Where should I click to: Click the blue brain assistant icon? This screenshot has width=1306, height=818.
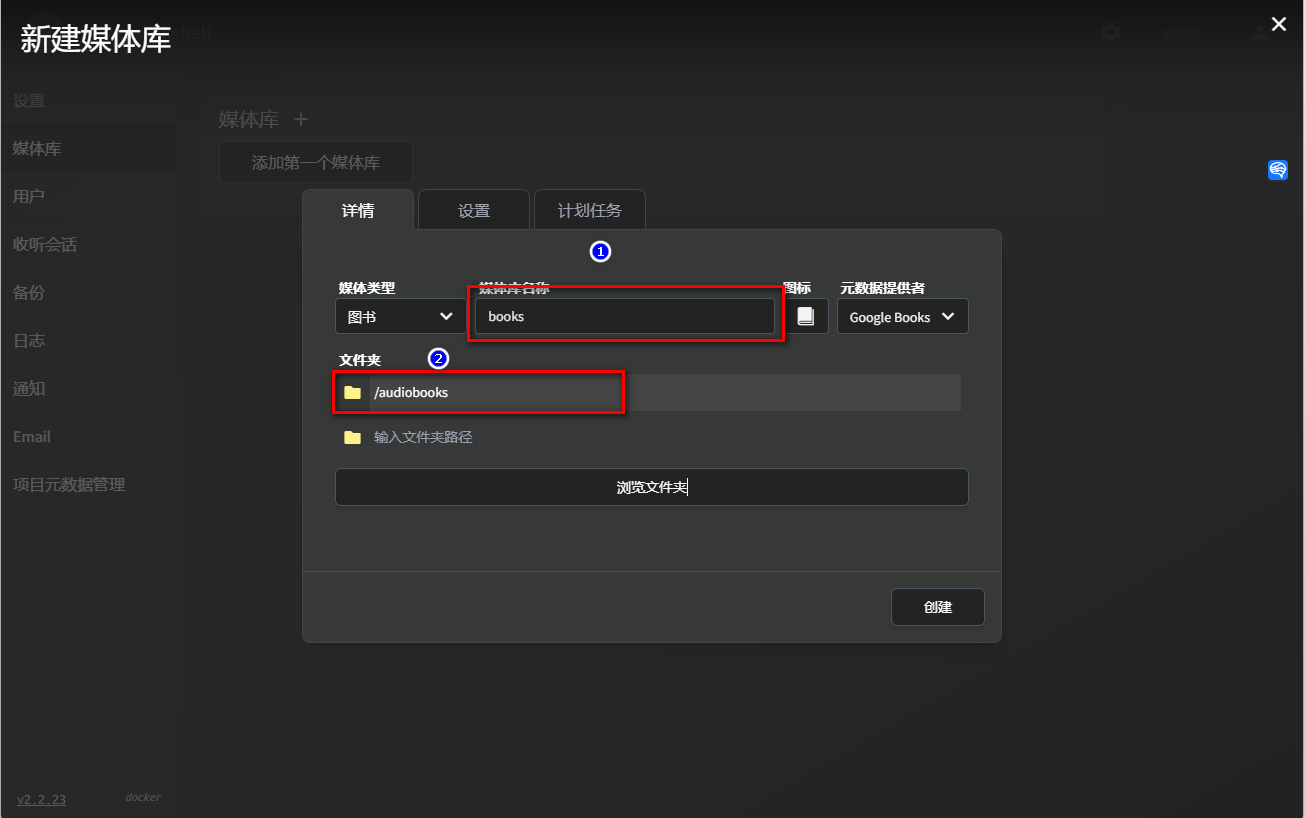(1278, 170)
